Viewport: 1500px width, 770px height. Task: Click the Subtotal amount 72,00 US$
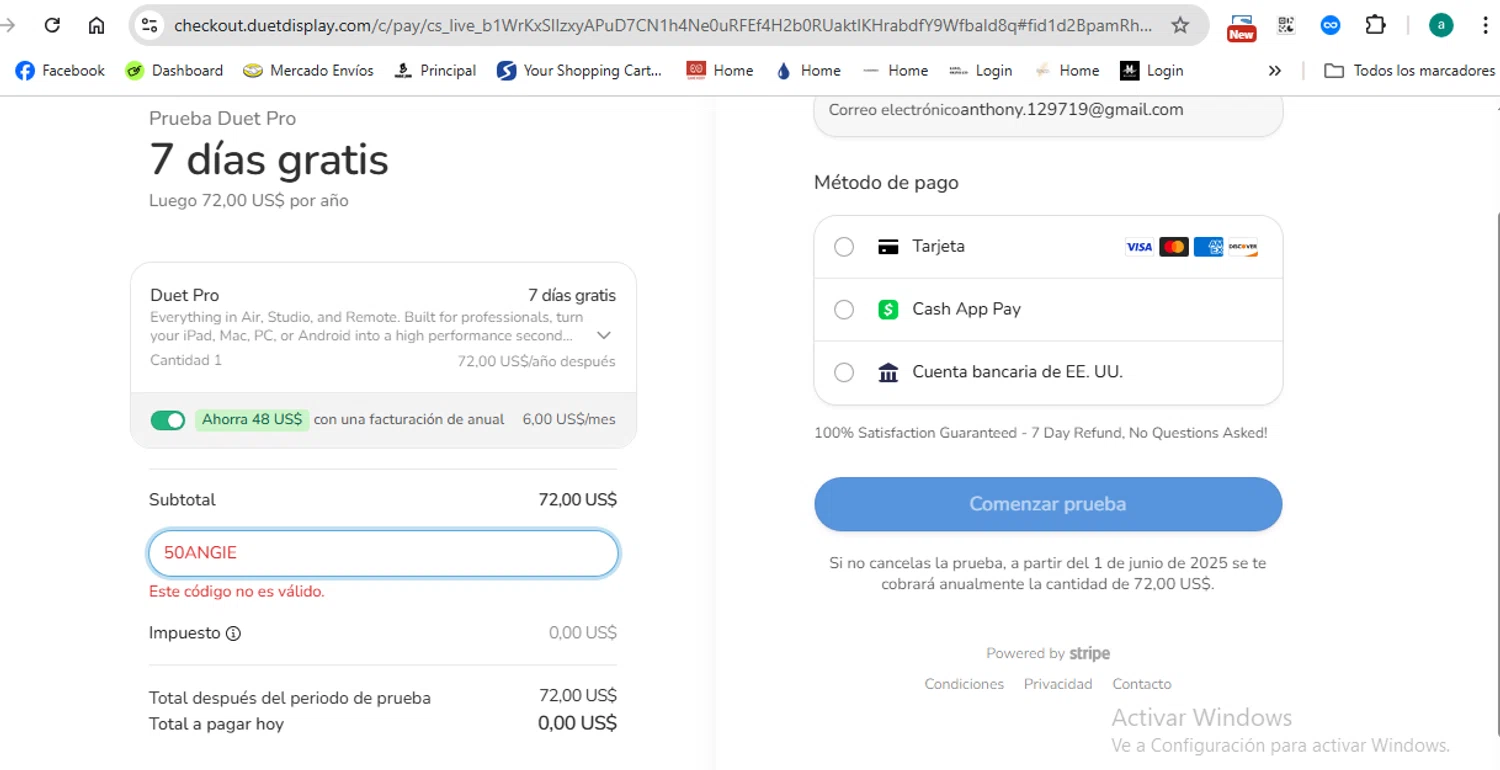pos(578,500)
